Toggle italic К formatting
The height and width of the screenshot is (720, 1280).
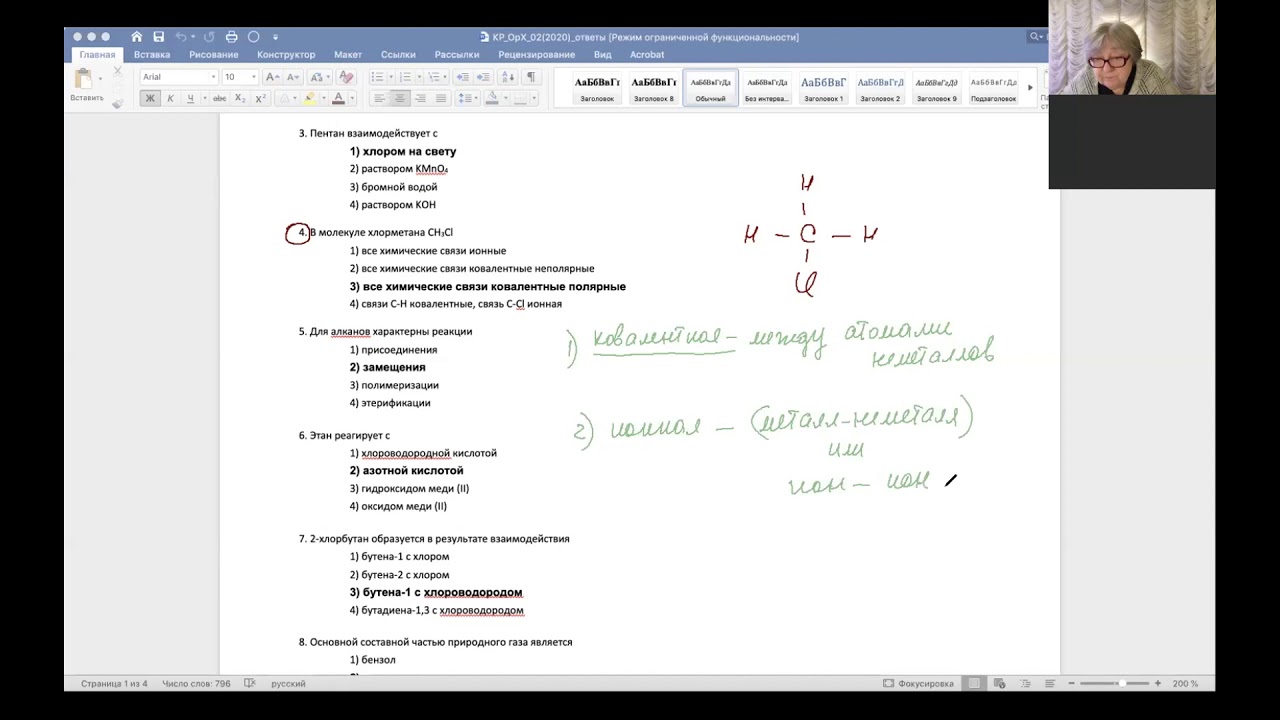click(x=170, y=98)
